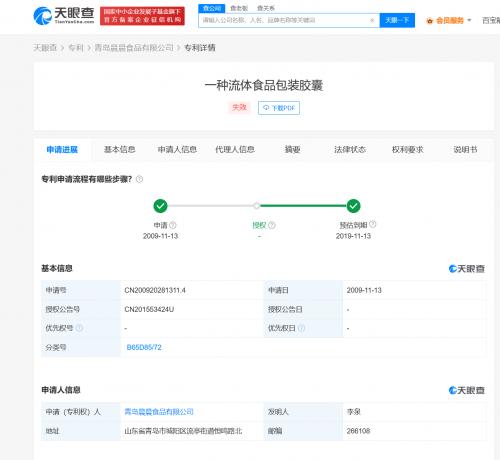Viewport: 500px width, 460px height.
Task: Open the red official credit agency banner
Action: click(142, 16)
